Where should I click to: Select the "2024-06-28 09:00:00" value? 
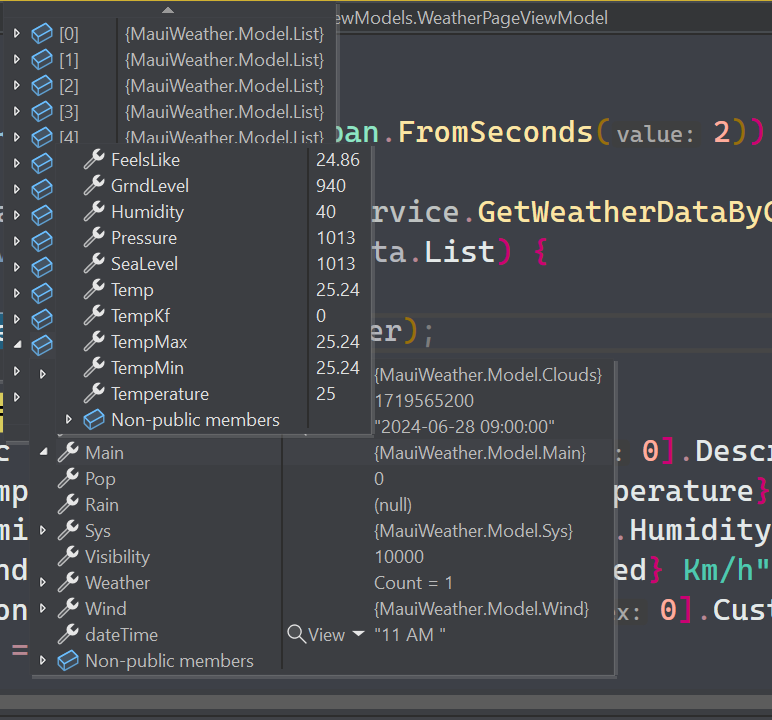pyautogui.click(x=464, y=426)
